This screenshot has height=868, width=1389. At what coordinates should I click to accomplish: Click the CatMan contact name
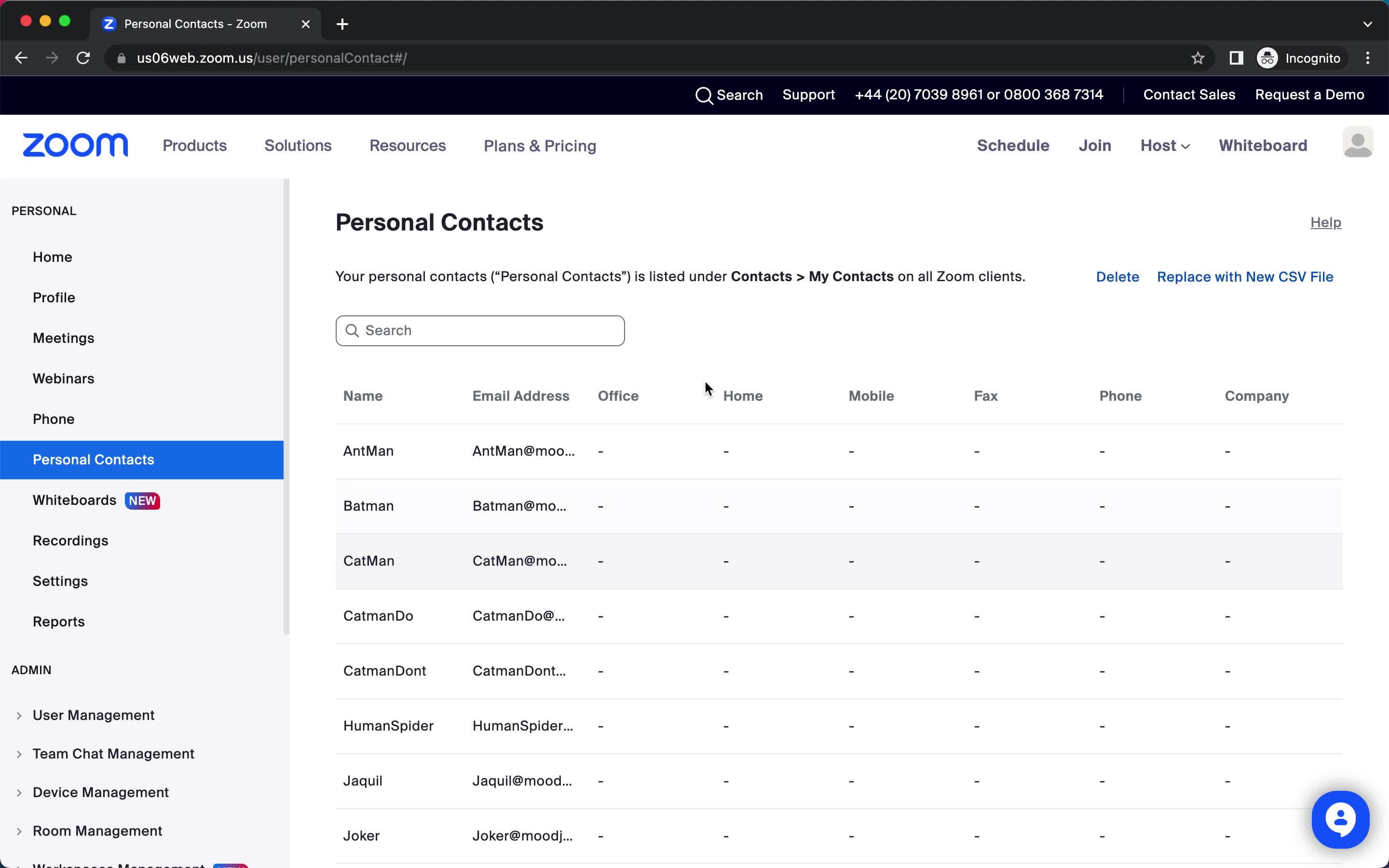[x=368, y=561]
